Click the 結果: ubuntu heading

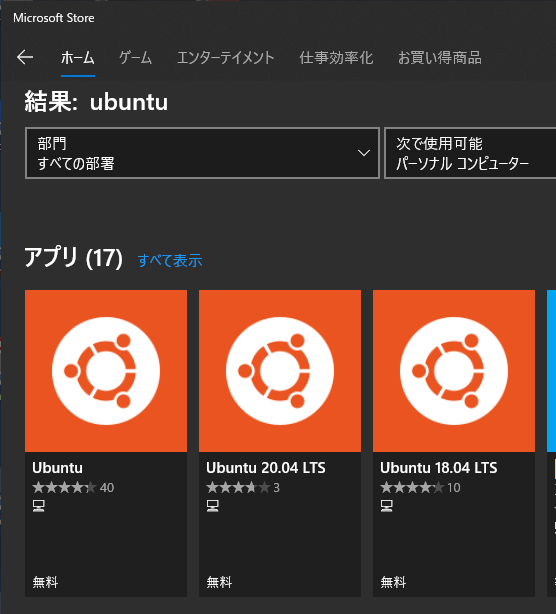point(96,102)
